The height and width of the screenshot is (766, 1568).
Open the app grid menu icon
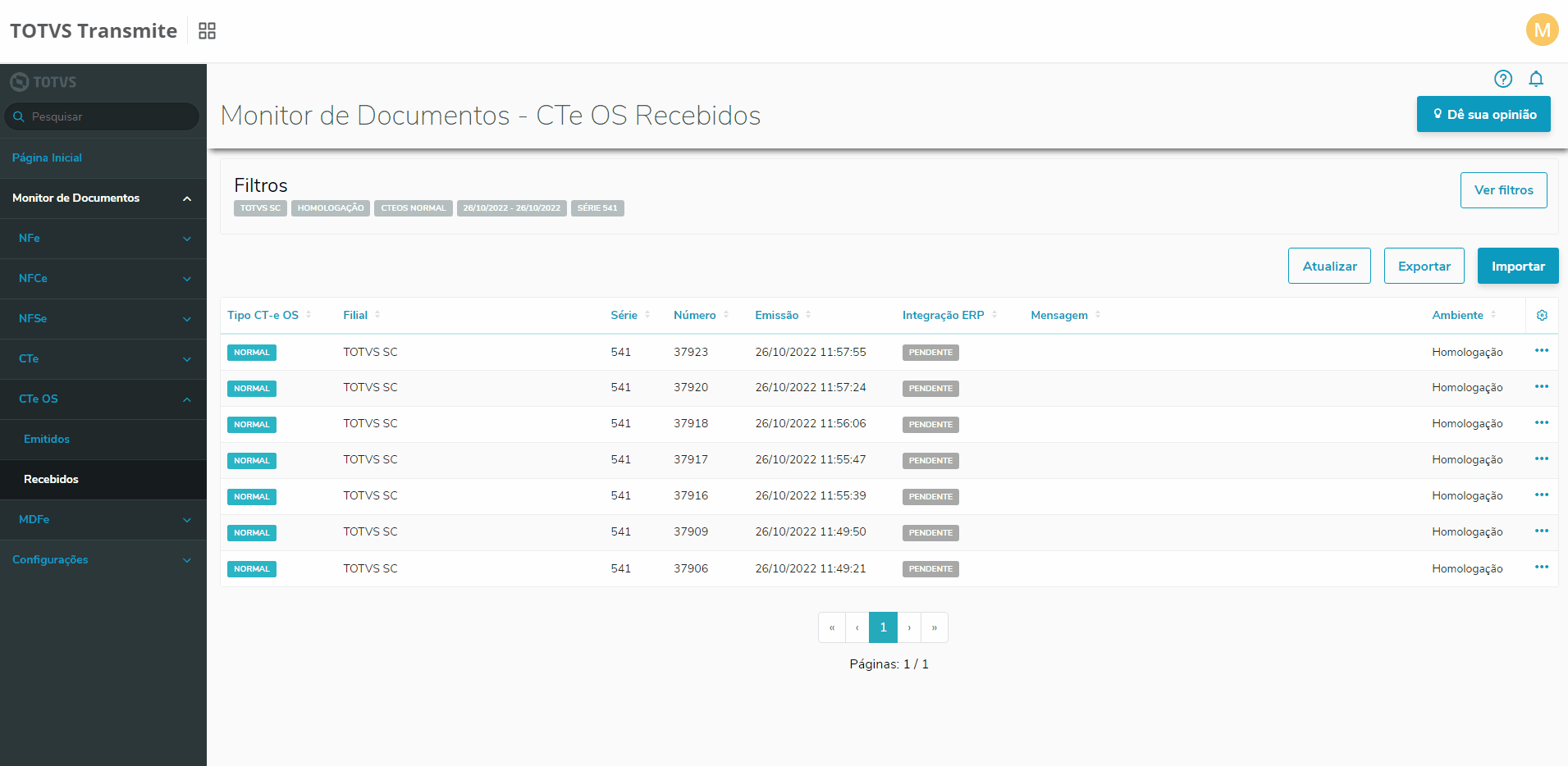207,31
